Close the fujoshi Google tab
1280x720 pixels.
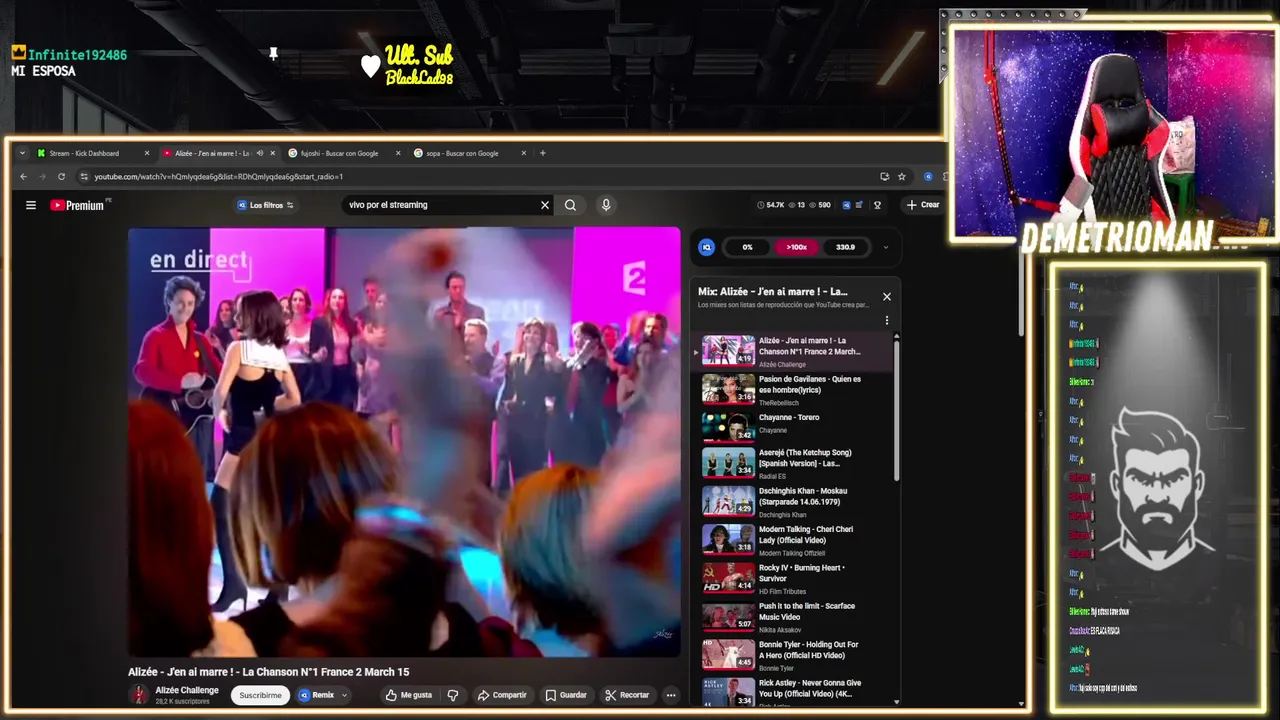pos(398,153)
